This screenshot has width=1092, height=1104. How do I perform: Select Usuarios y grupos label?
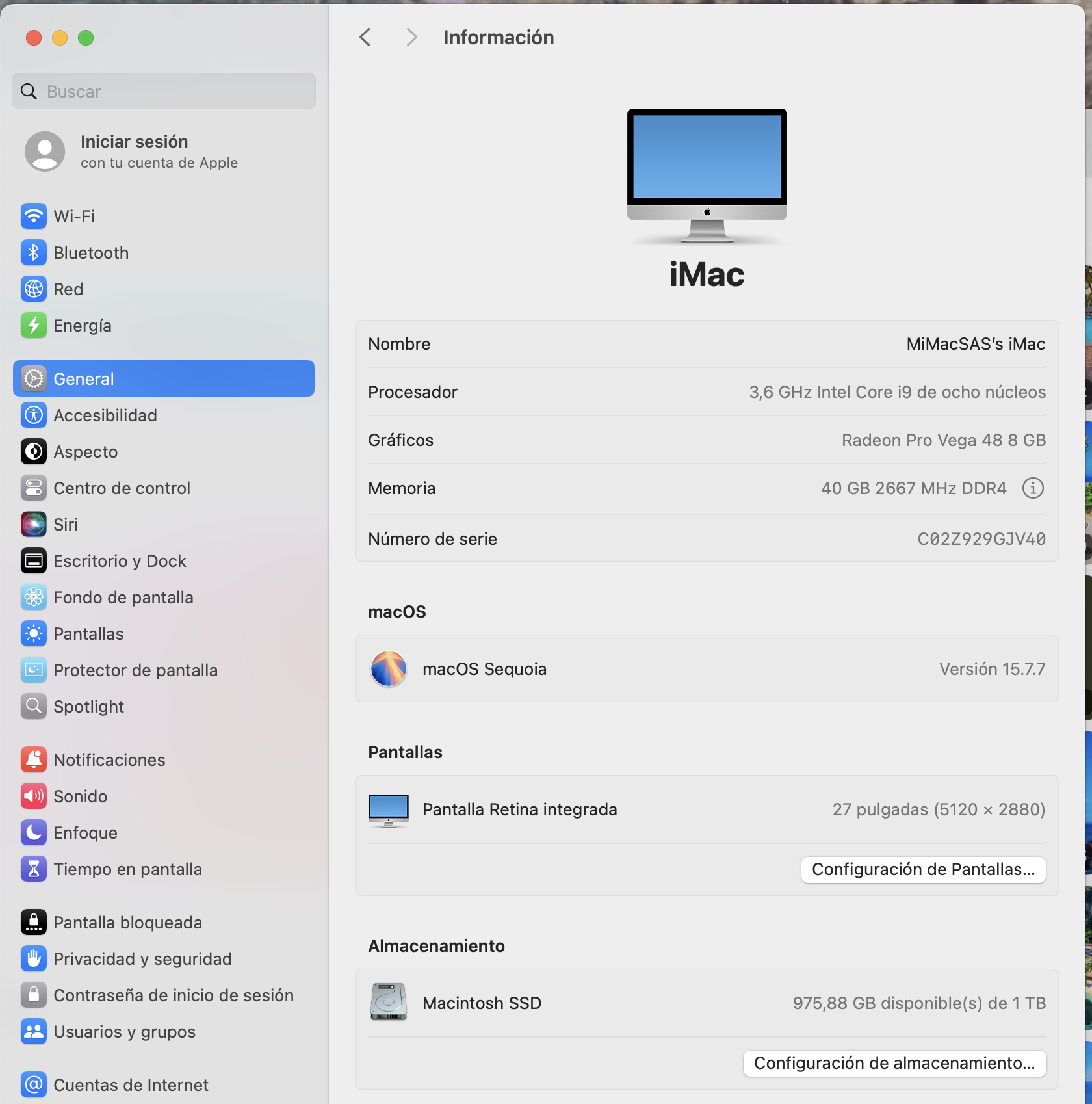tap(124, 1032)
